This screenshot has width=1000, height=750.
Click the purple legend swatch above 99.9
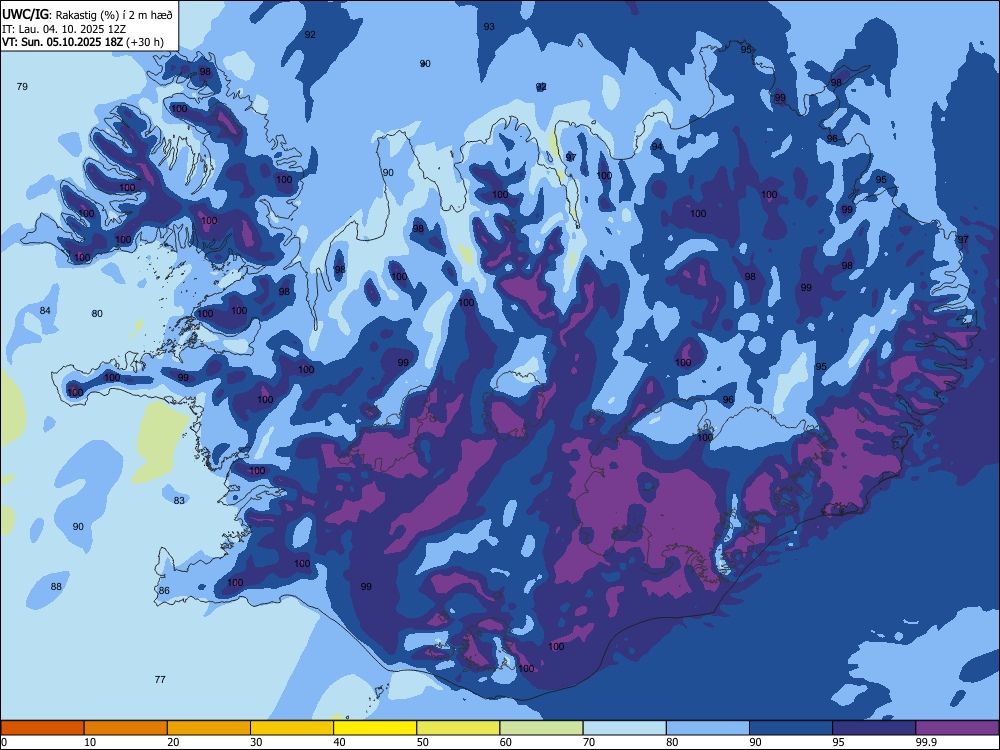(957, 728)
